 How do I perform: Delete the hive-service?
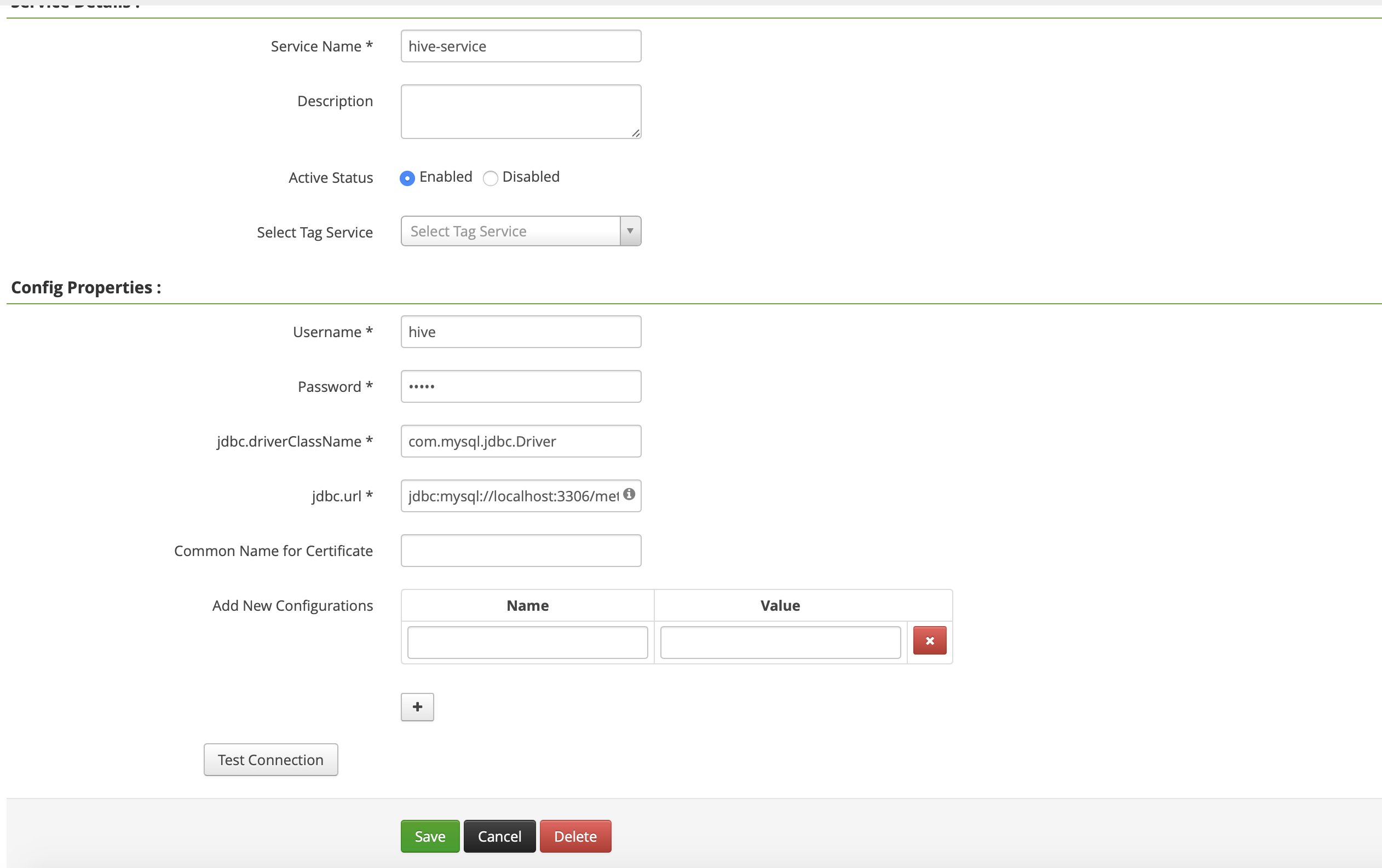click(574, 836)
